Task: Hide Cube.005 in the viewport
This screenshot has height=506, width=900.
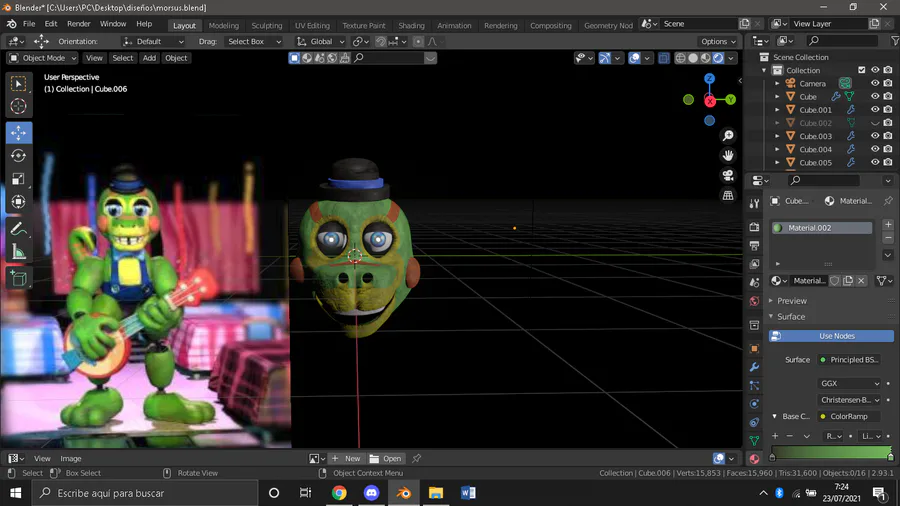Action: [x=875, y=162]
